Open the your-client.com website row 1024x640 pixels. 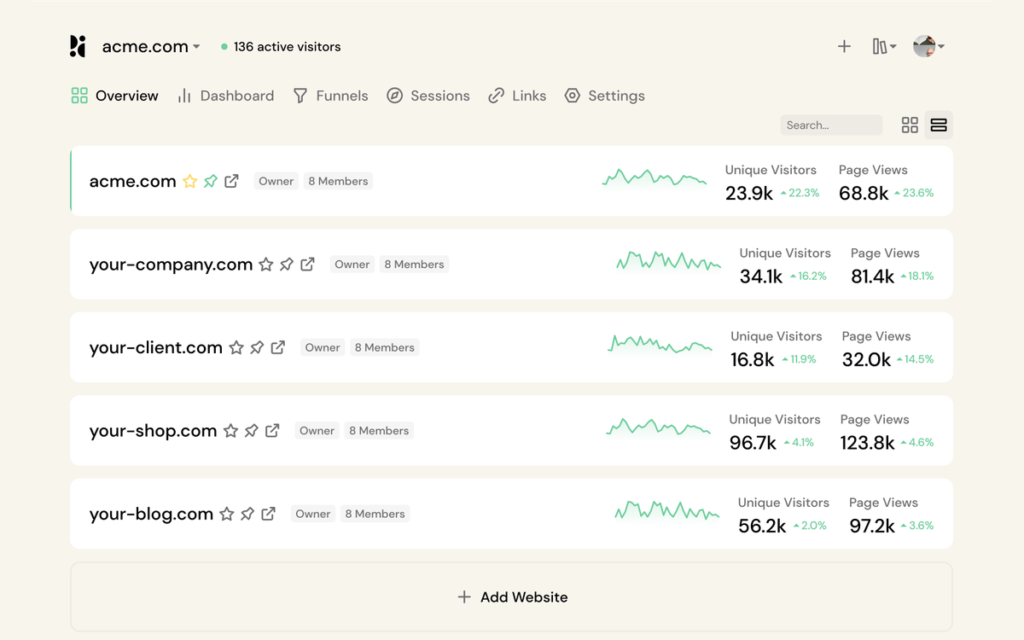click(x=511, y=347)
